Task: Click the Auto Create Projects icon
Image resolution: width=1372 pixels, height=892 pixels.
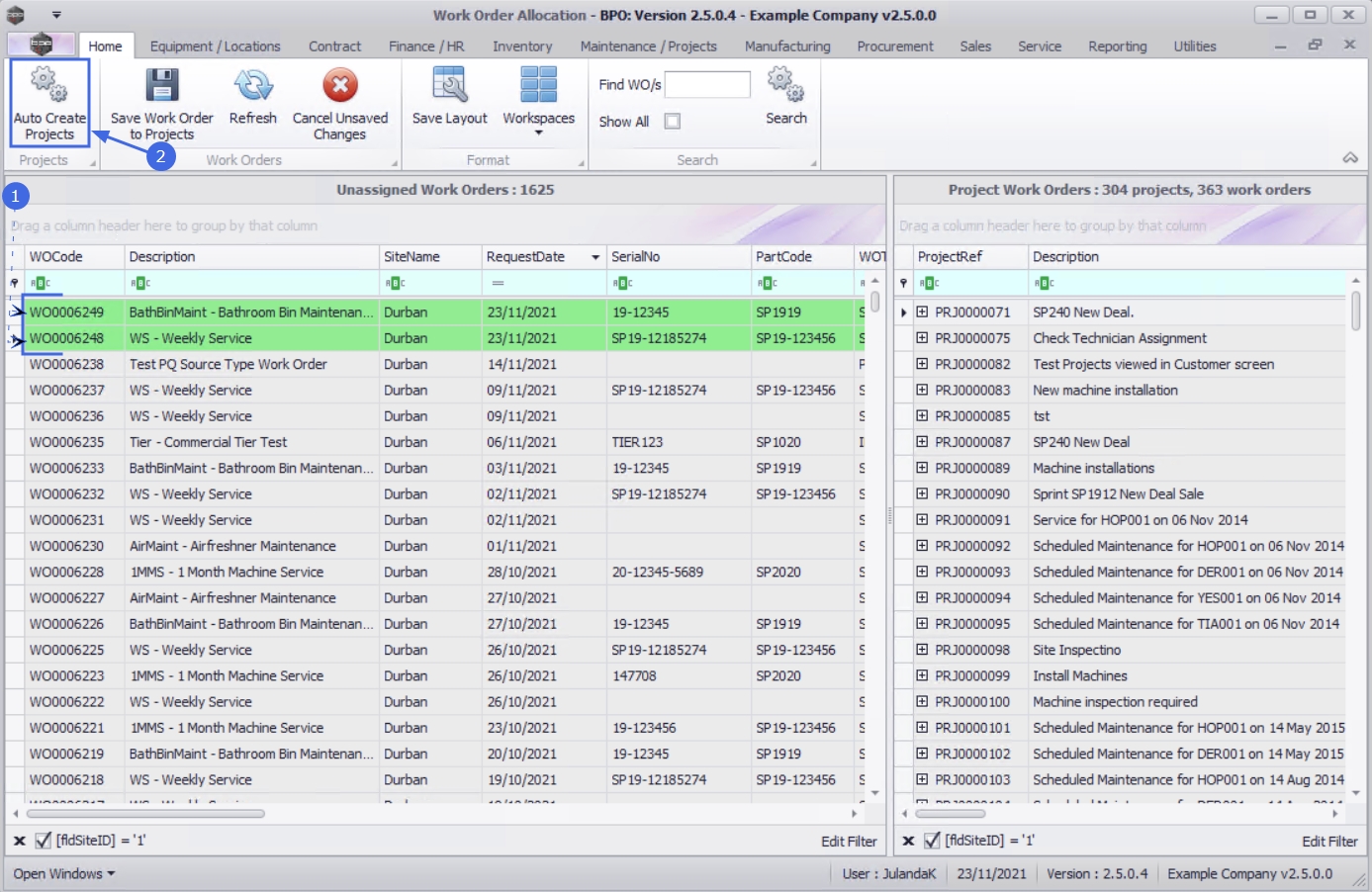Action: point(48,85)
